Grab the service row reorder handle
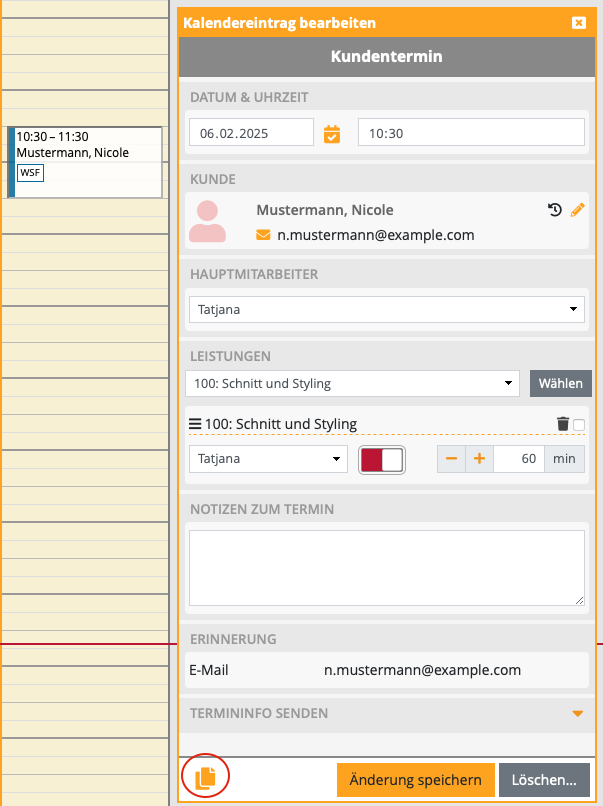This screenshot has height=806, width=603. click(x=195, y=424)
